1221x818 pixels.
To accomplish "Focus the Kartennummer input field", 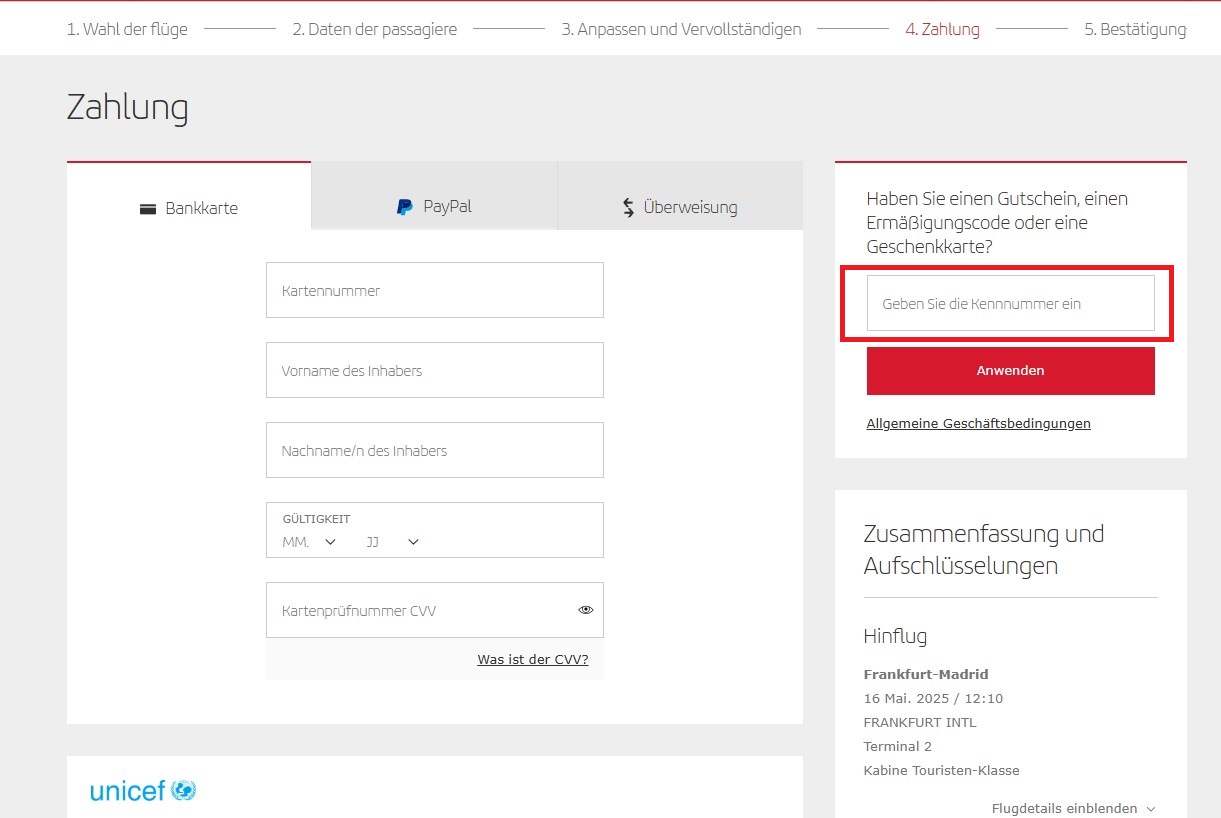I will [x=434, y=291].
